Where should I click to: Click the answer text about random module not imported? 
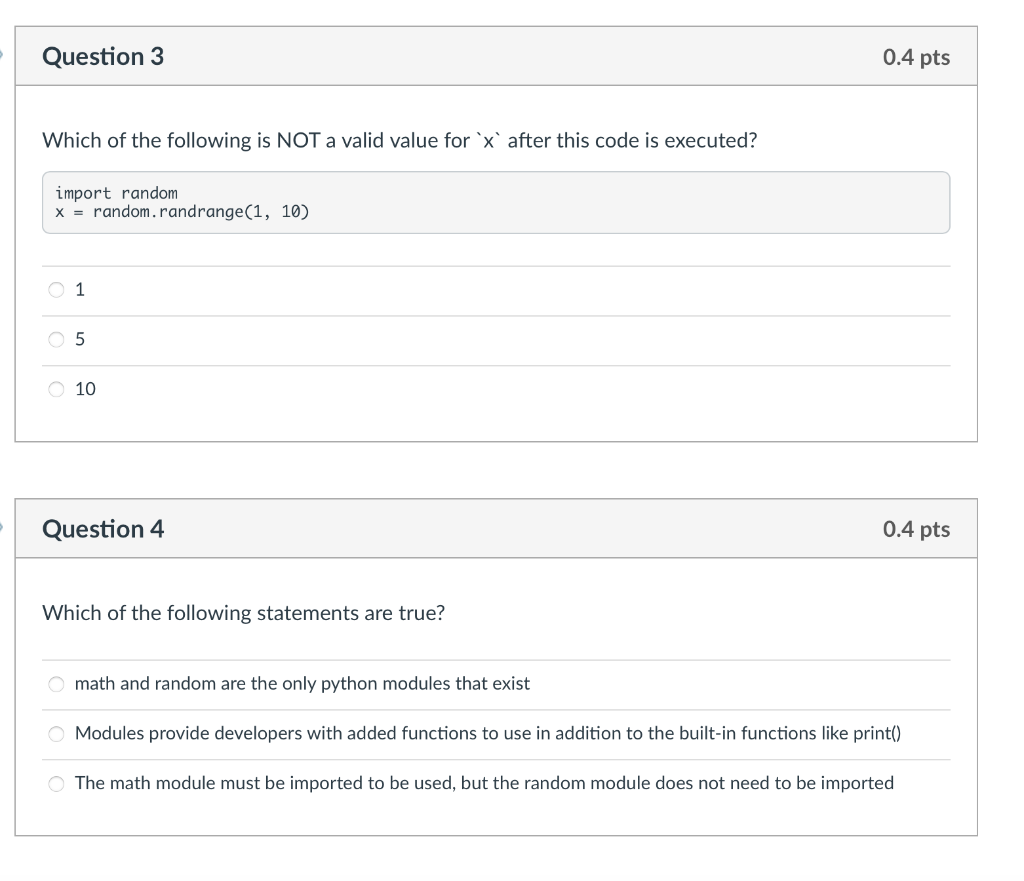[484, 783]
